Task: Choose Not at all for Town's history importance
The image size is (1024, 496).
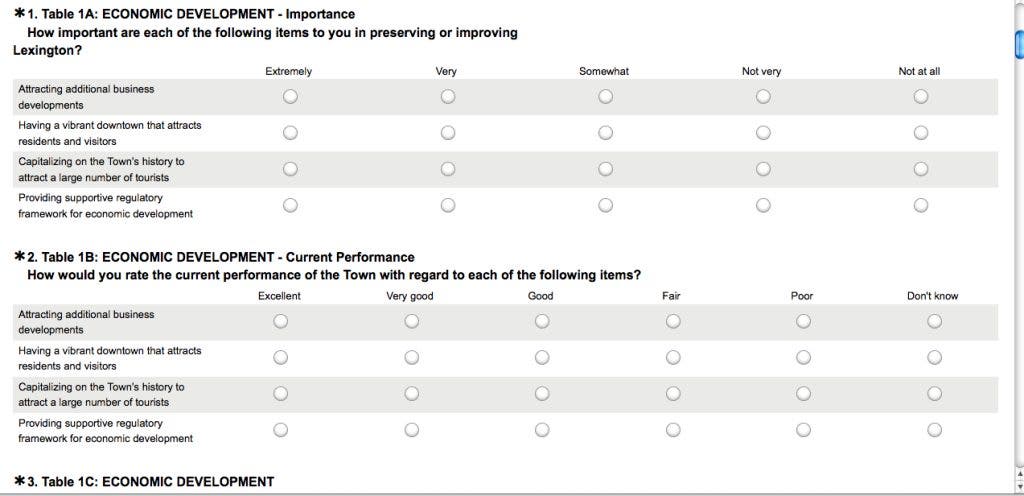Action: click(920, 169)
